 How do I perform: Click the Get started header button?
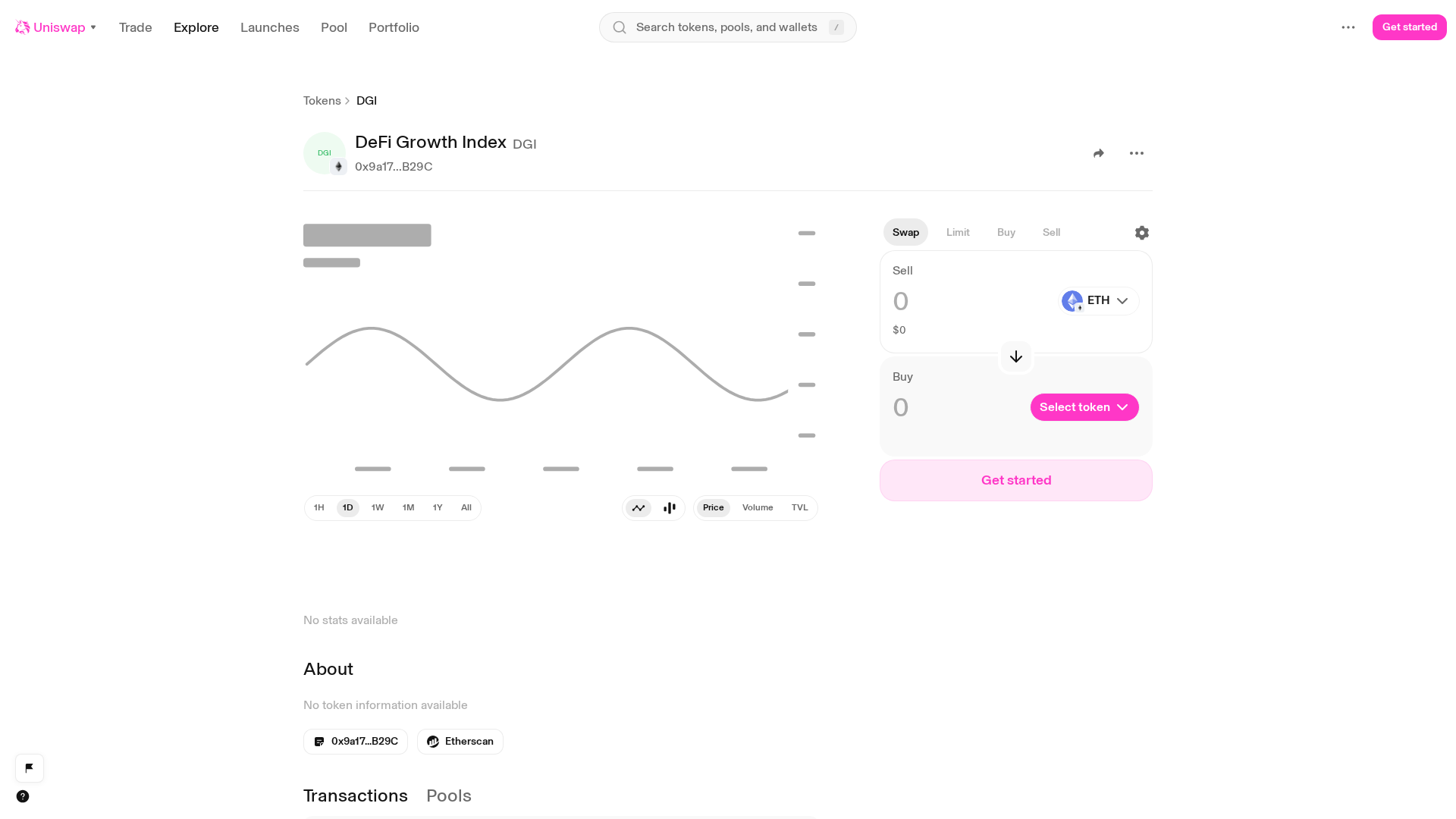coord(1410,27)
